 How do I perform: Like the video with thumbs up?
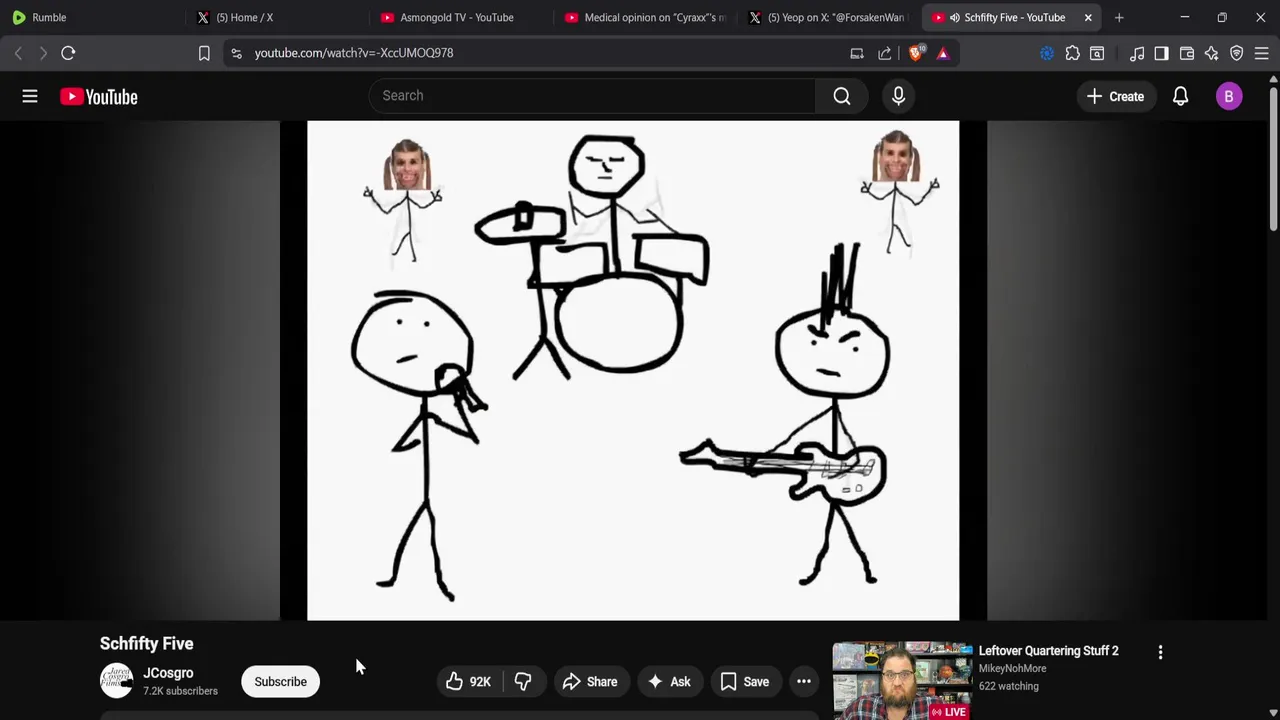(x=469, y=682)
